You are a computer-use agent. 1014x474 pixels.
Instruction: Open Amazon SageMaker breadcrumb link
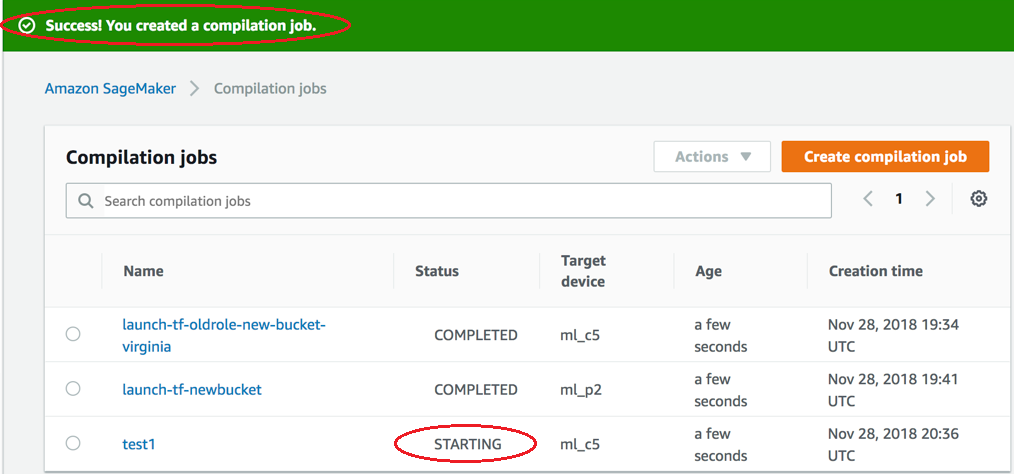click(110, 89)
